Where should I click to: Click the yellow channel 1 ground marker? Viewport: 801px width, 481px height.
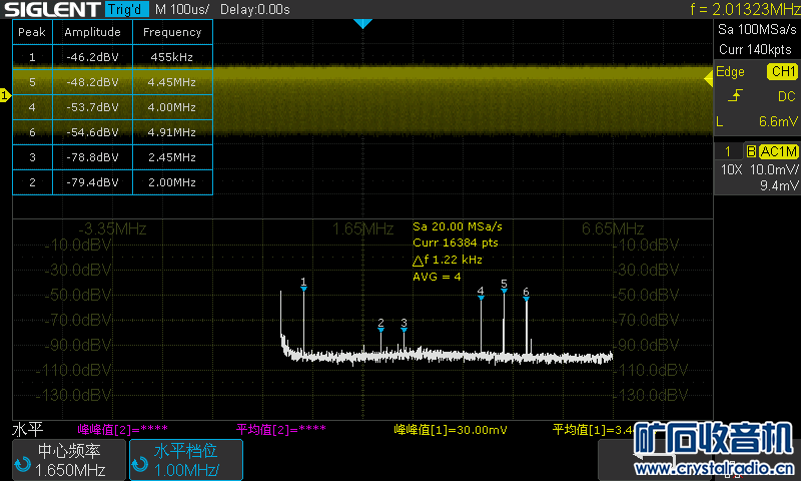click(x=5, y=95)
